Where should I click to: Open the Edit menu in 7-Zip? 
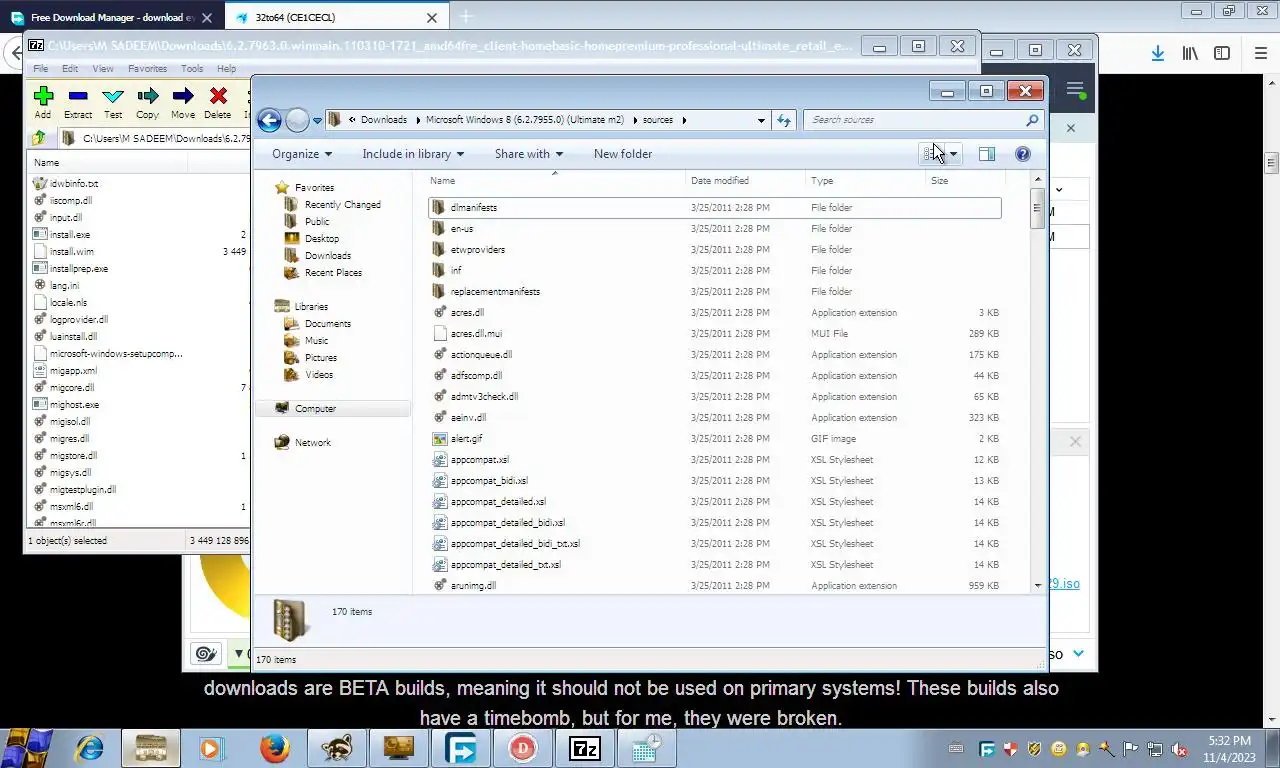(x=70, y=69)
